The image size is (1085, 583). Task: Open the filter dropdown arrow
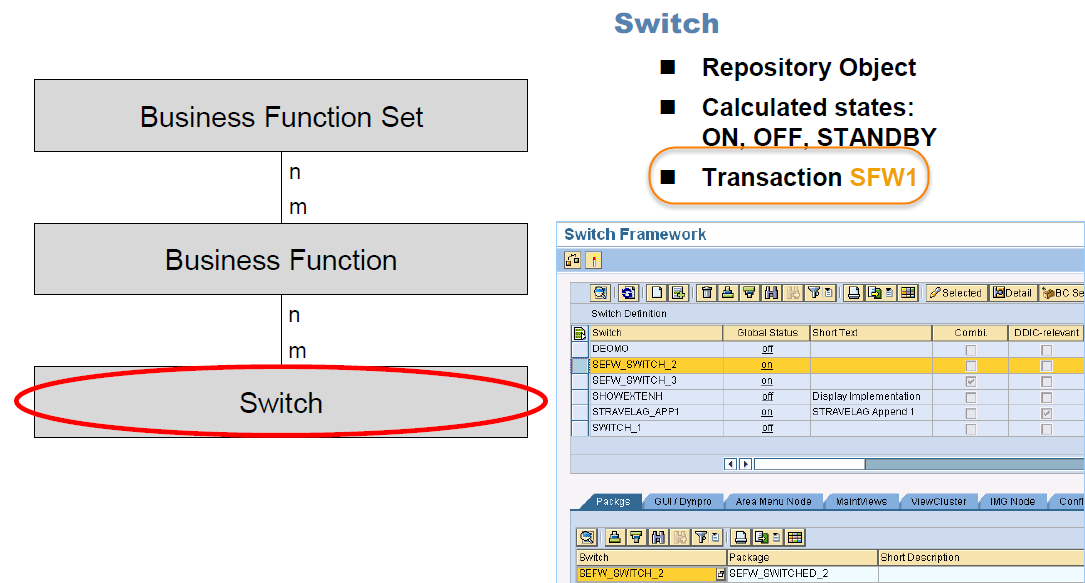click(828, 293)
